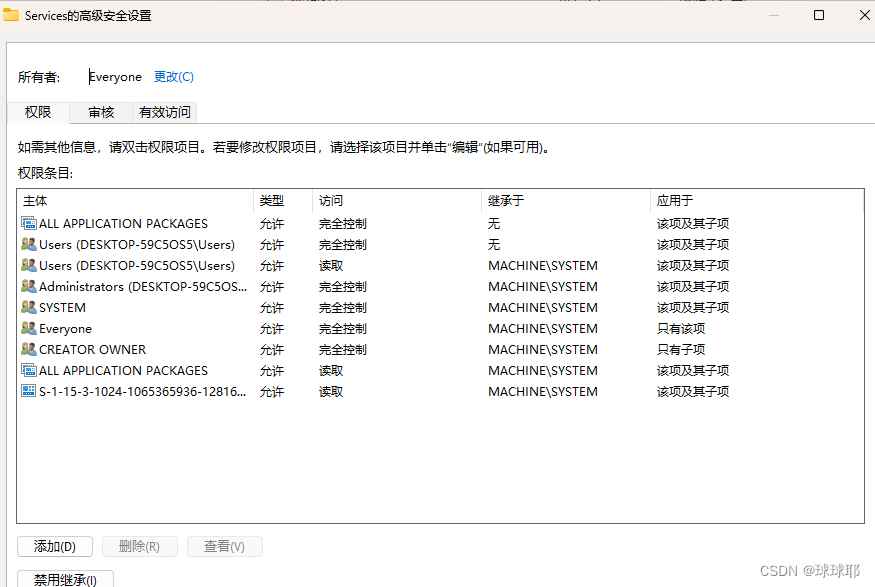Viewport: 875px width, 587px height.
Task: Click the S-1-15-3-1024 entry's icon
Action: pyautogui.click(x=29, y=391)
